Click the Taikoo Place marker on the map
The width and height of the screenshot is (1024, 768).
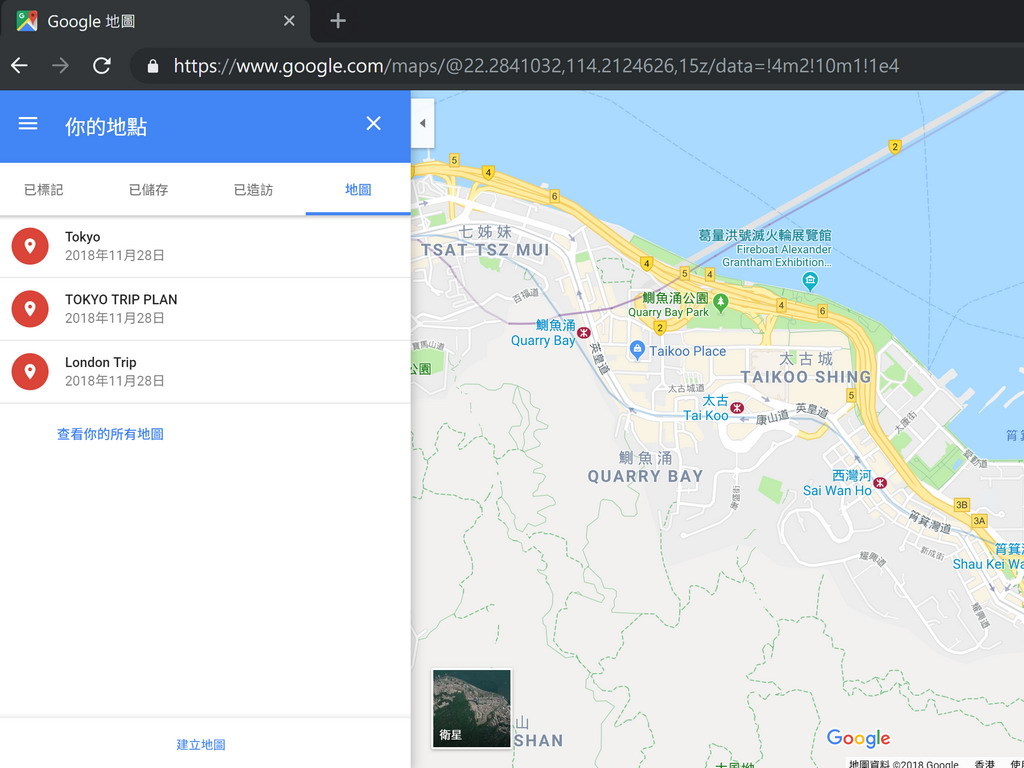tap(638, 351)
